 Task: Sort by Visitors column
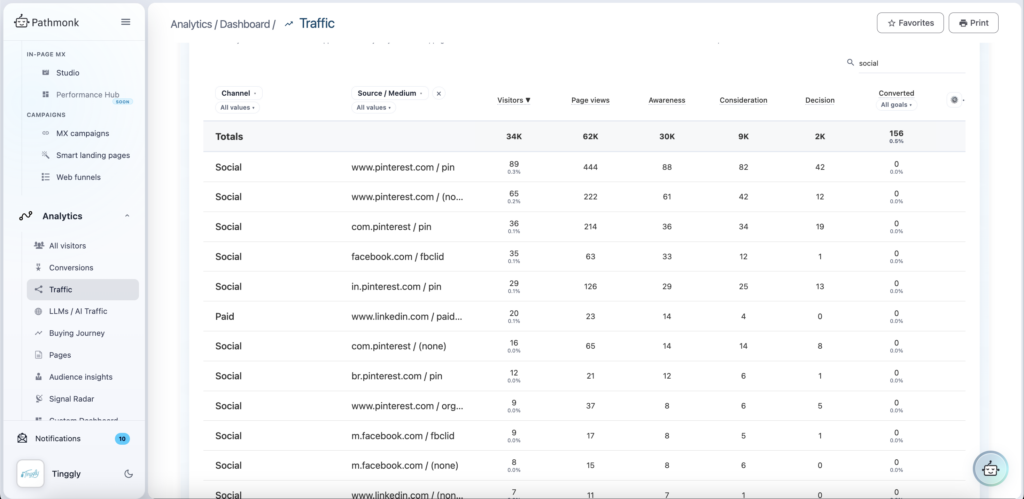click(x=514, y=100)
